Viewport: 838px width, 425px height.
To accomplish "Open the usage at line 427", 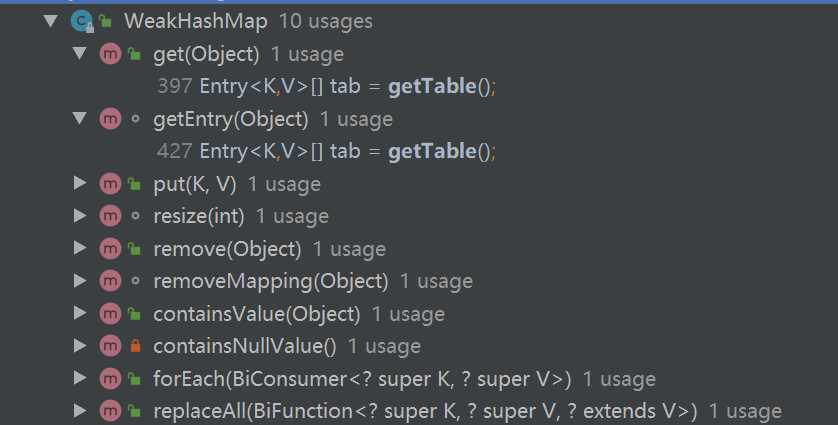I will 326,151.
